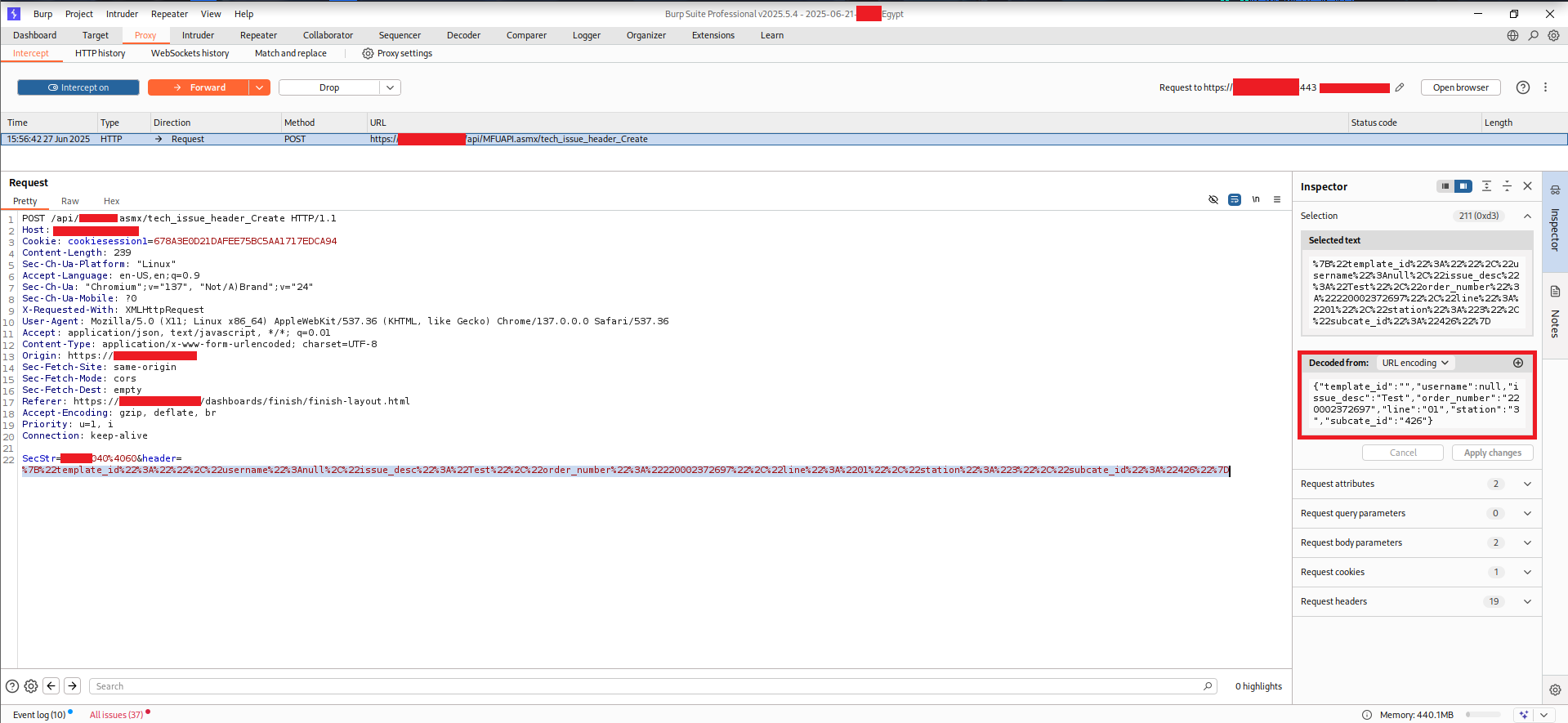Click the add decoding plus icon

pos(1518,363)
